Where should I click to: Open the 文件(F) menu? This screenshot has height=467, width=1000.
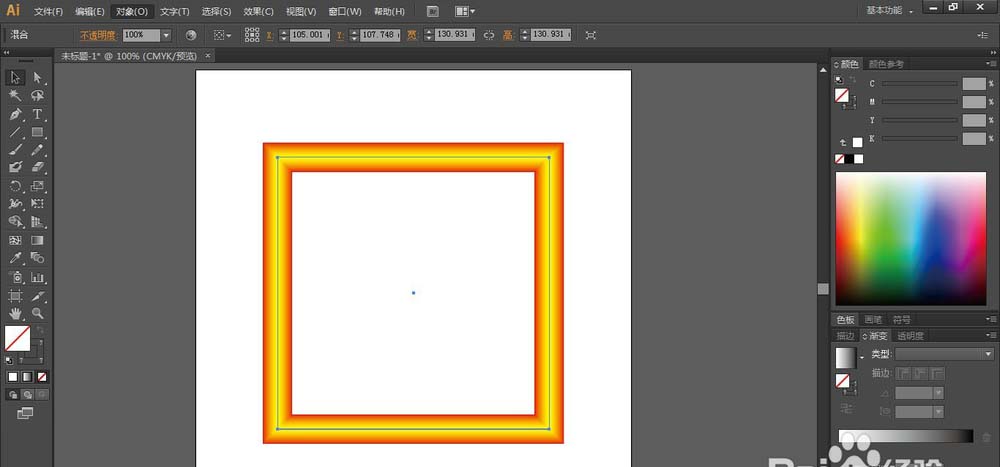coord(48,11)
